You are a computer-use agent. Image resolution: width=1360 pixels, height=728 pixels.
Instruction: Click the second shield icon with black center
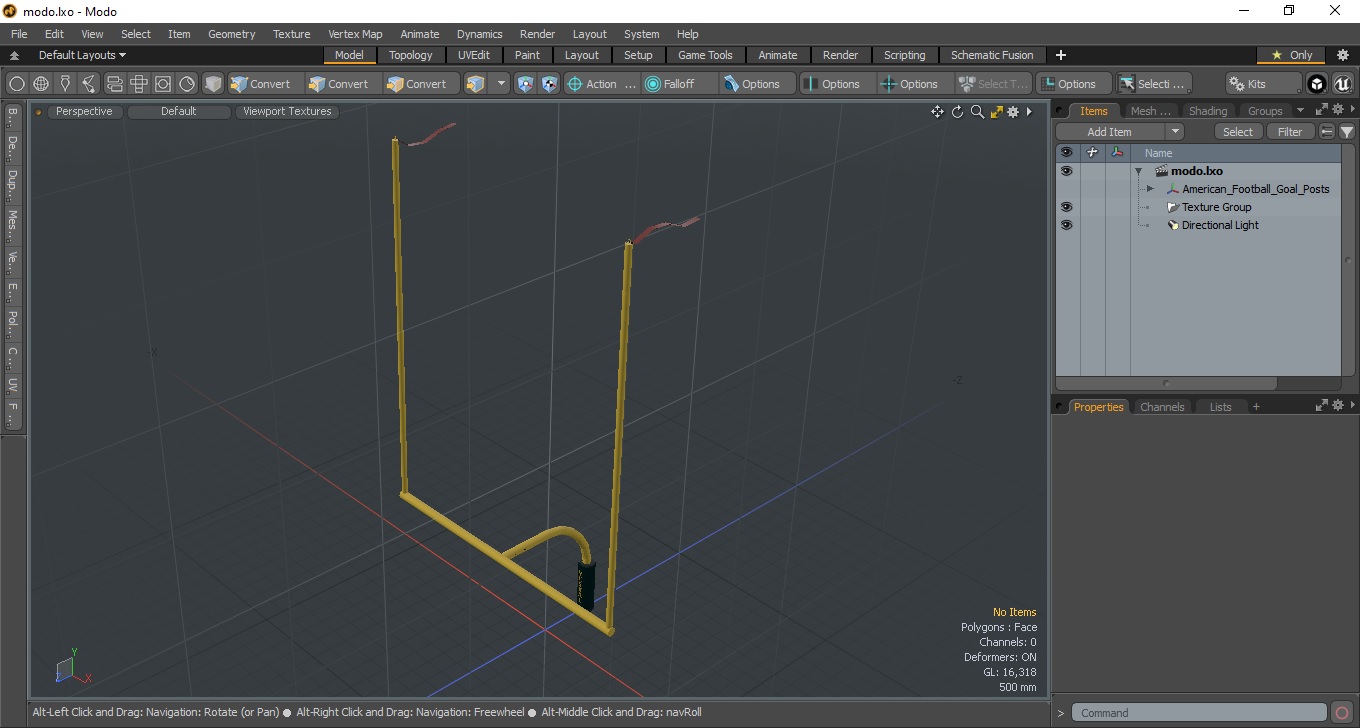(549, 84)
